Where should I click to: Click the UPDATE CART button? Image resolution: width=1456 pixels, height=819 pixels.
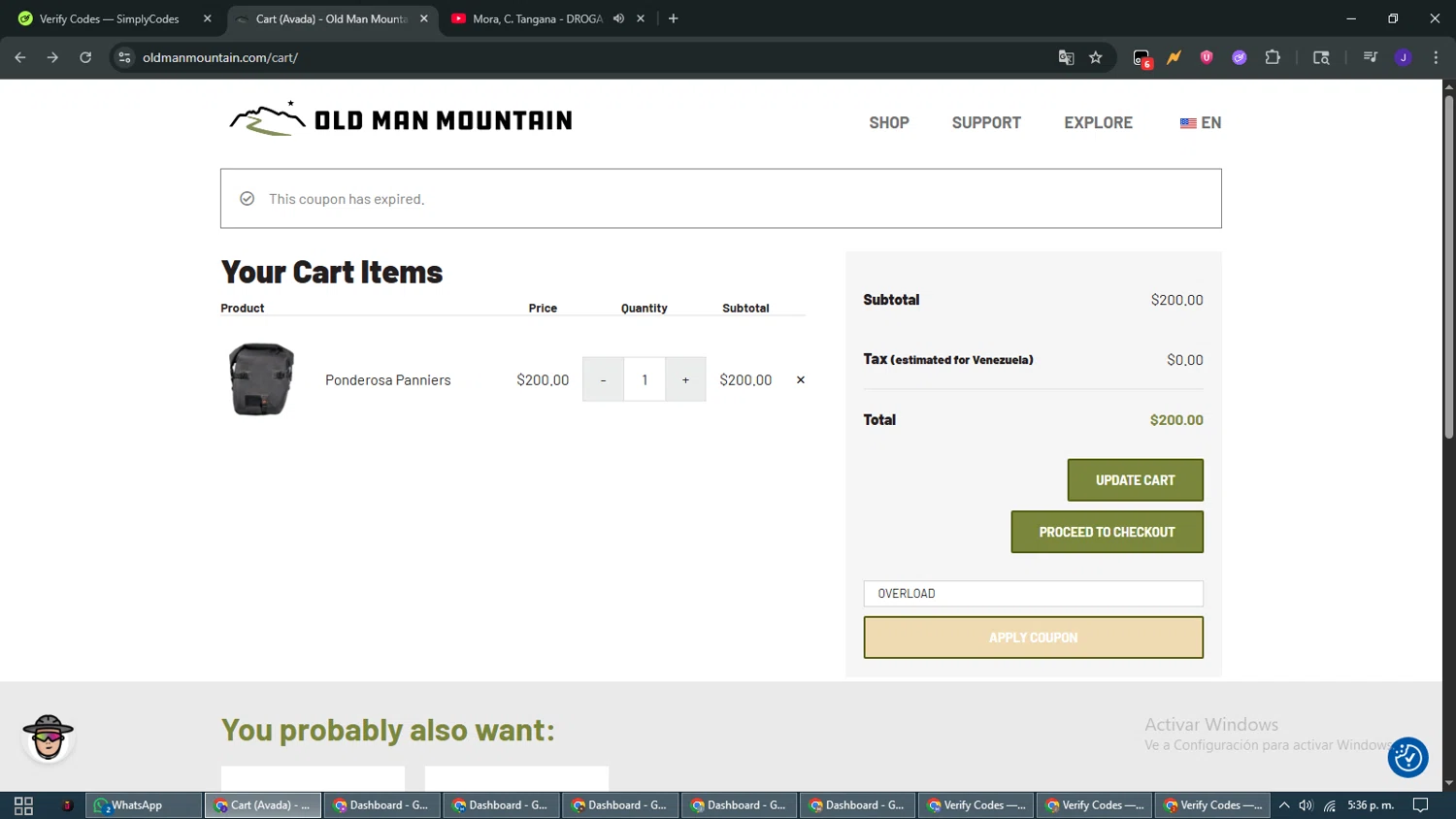[1135, 480]
